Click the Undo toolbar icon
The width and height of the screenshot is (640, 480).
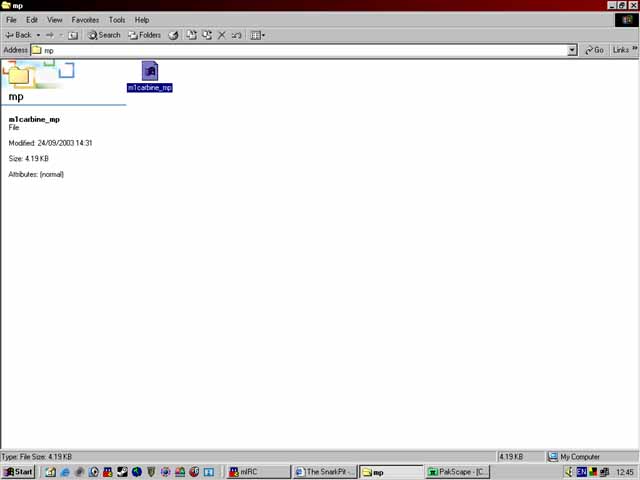237,35
